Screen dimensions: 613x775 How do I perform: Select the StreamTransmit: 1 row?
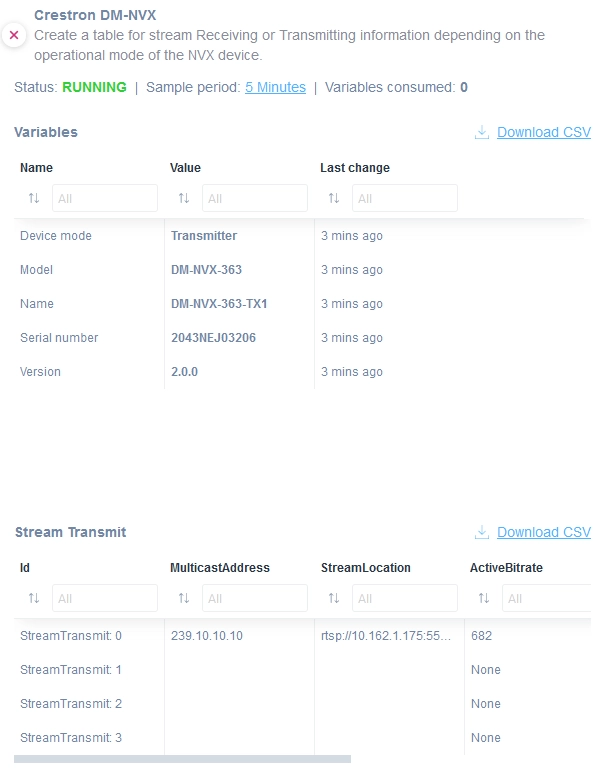[302, 670]
